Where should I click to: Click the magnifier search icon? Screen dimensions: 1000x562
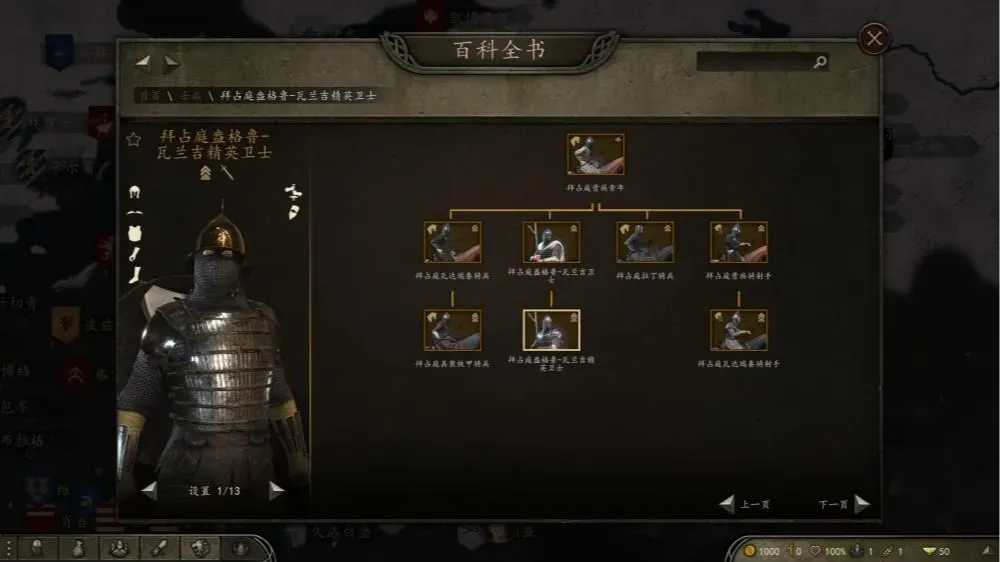click(x=820, y=62)
